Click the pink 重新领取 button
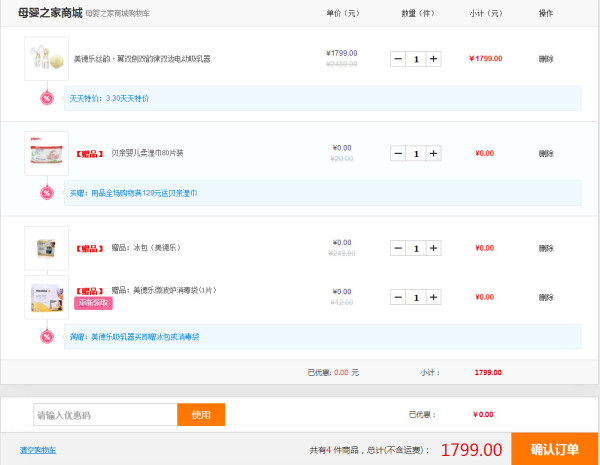Image resolution: width=600 pixels, height=465 pixels. [x=93, y=303]
